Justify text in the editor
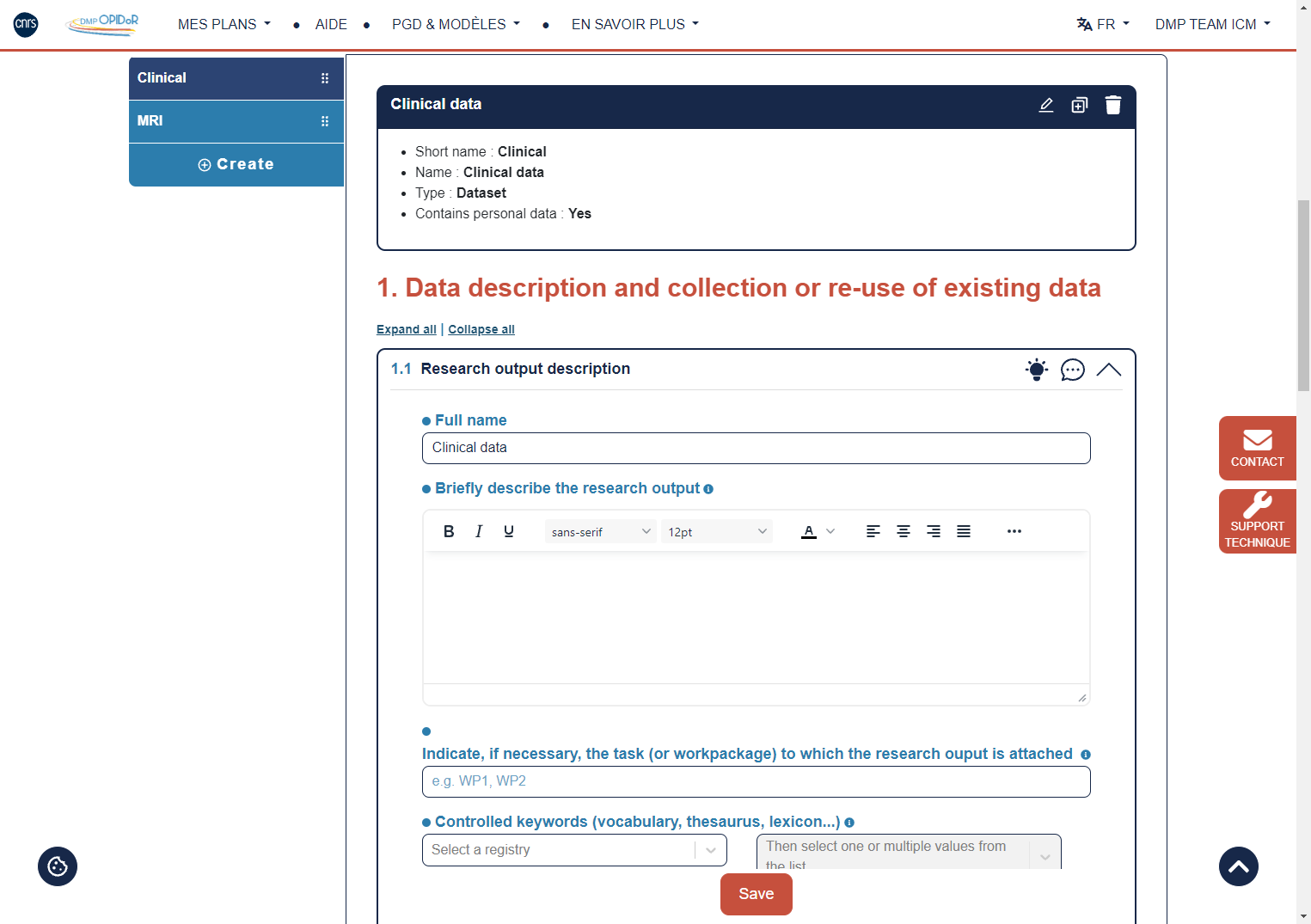 tap(964, 531)
